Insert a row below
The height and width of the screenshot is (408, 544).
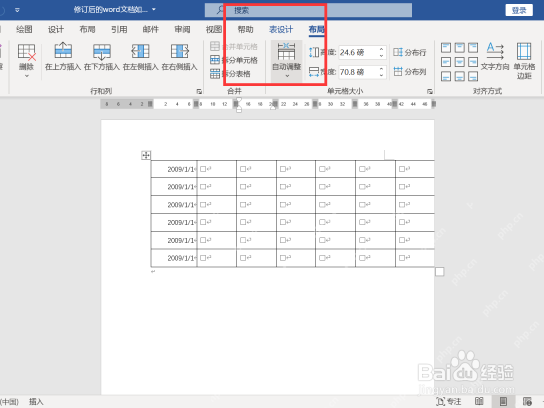coord(102,57)
